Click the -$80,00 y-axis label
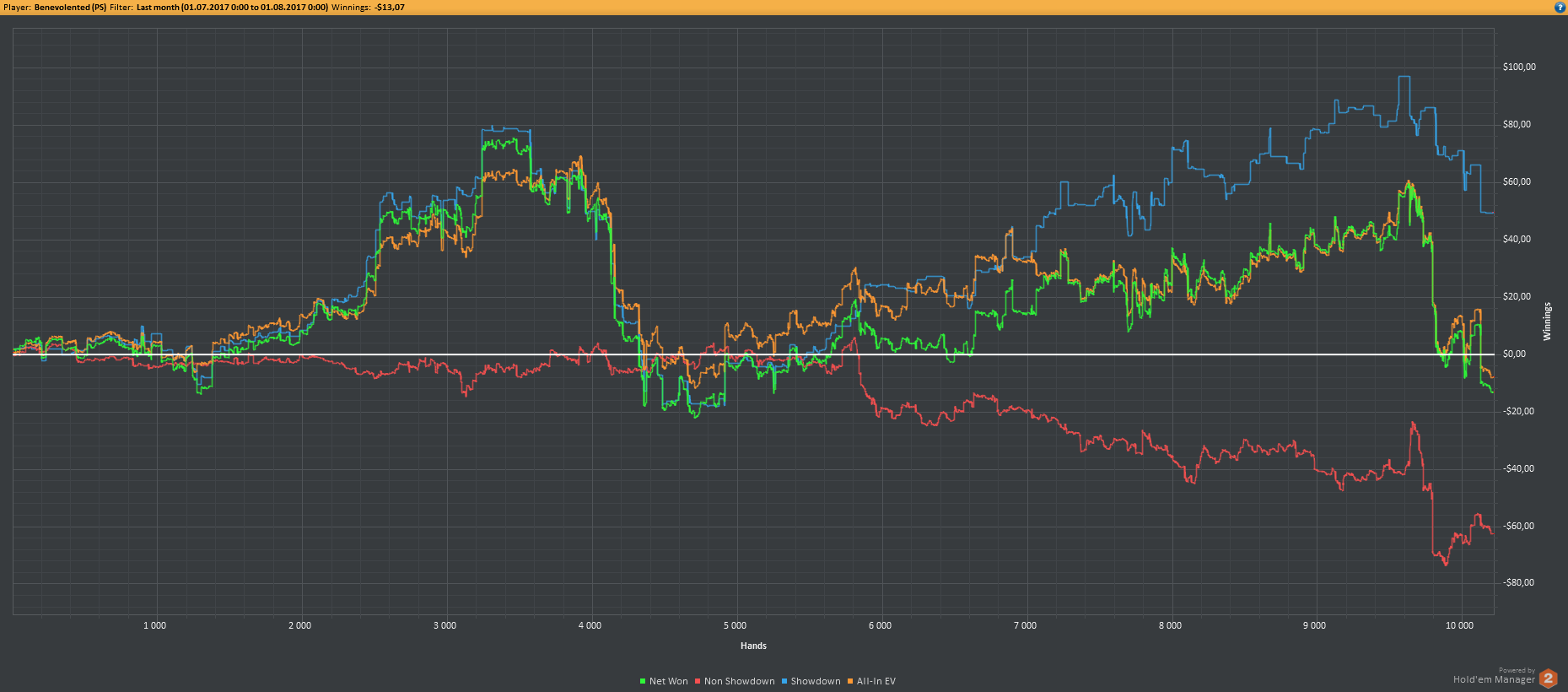 click(1518, 582)
